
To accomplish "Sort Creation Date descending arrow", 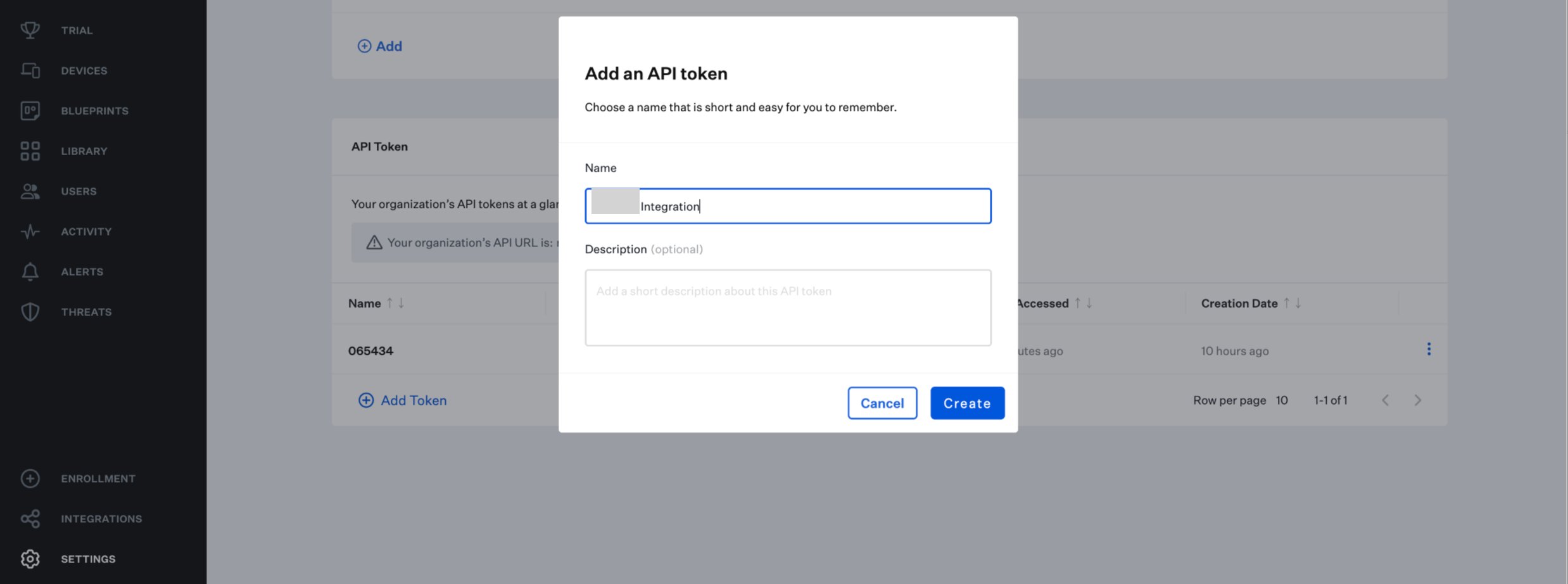I will pyautogui.click(x=1298, y=303).
